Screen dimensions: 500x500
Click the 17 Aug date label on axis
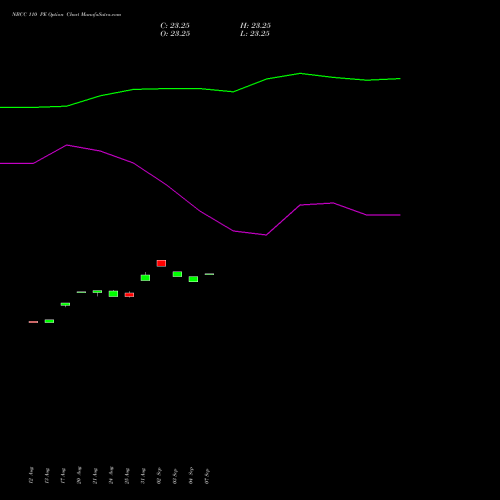pyautogui.click(x=63, y=475)
